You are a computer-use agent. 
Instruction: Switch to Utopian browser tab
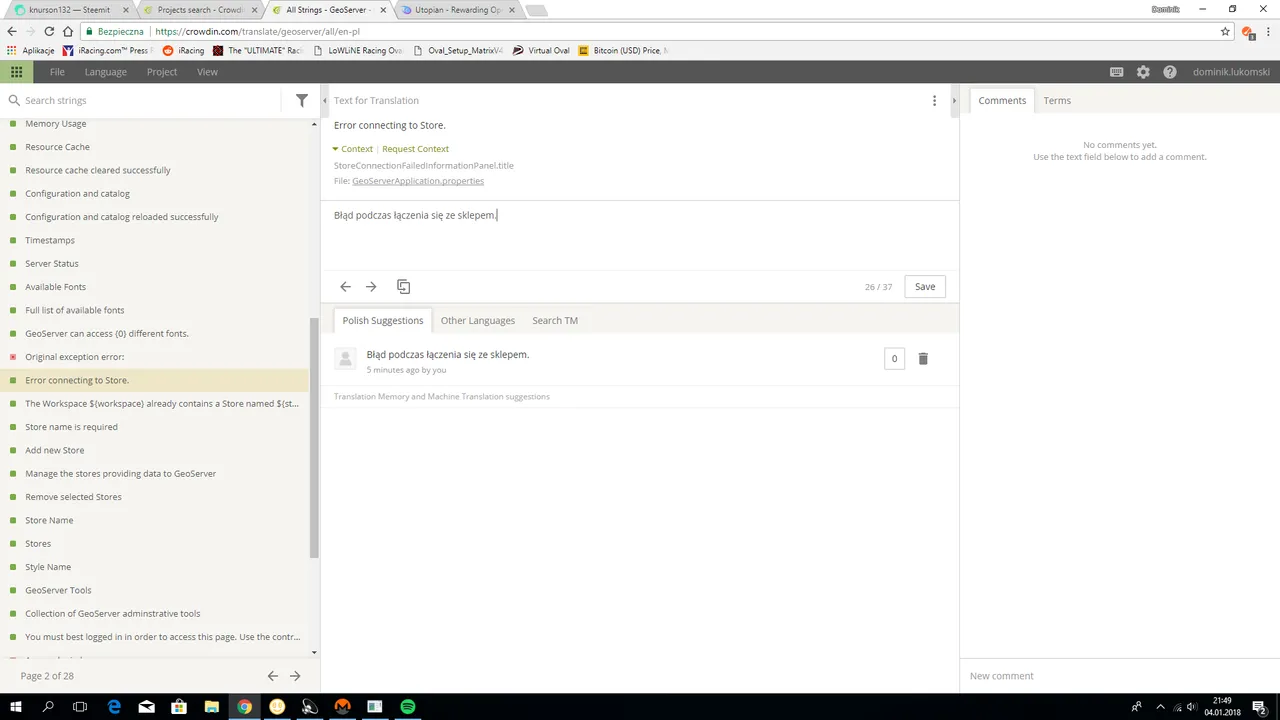point(457,10)
